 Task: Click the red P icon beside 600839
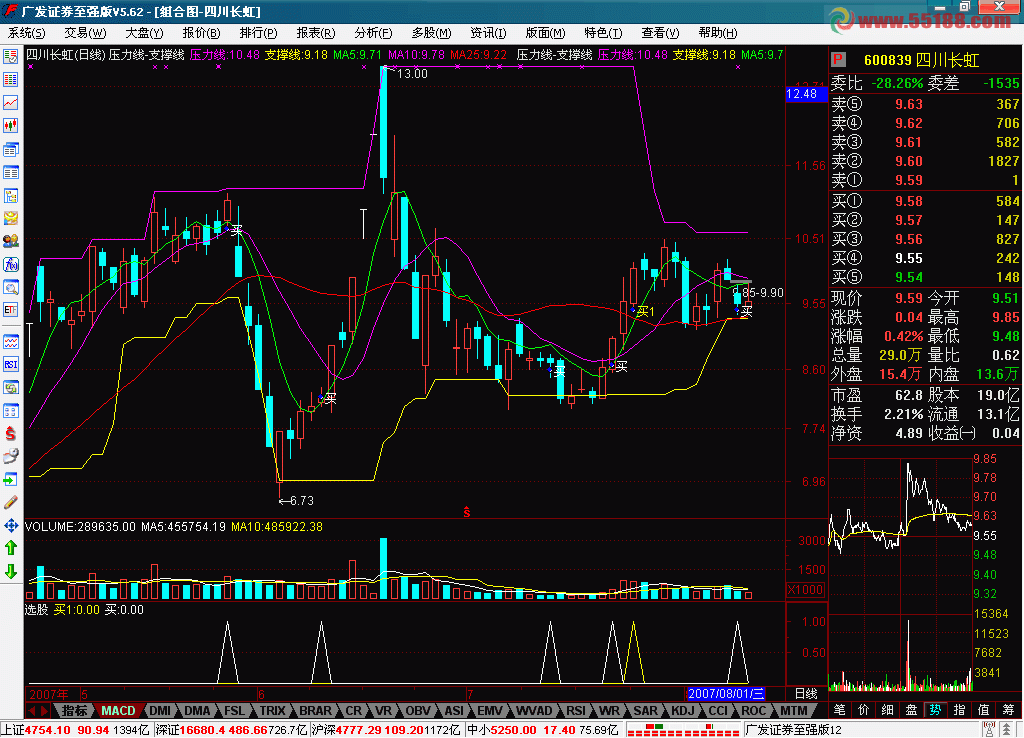838,60
